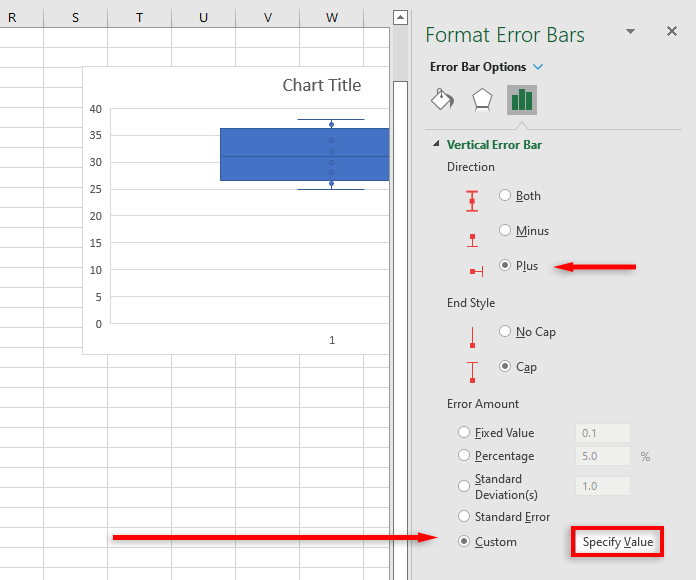Choose the No Cap end style

505,331
